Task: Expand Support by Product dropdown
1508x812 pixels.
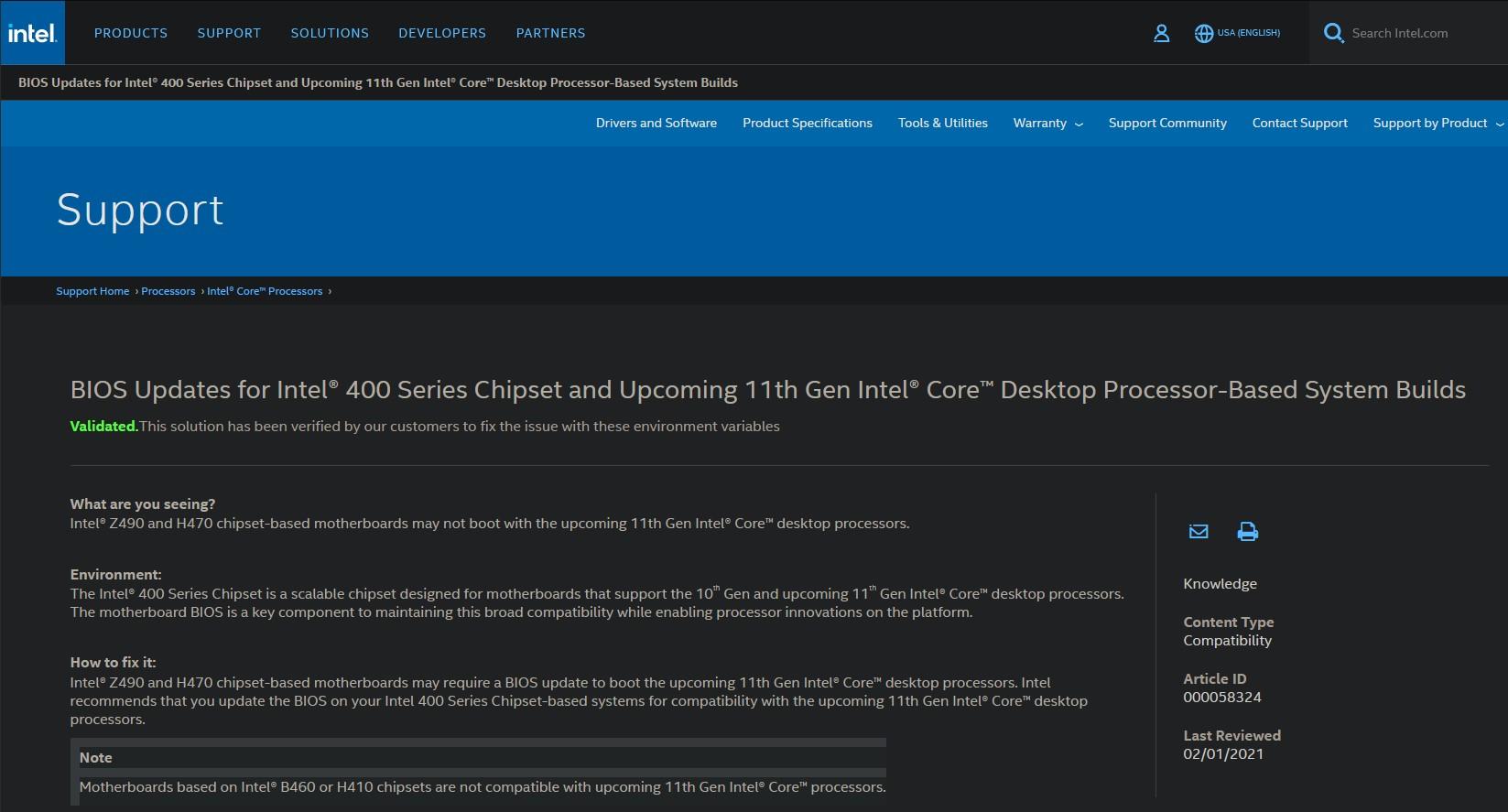Action: [x=1437, y=123]
